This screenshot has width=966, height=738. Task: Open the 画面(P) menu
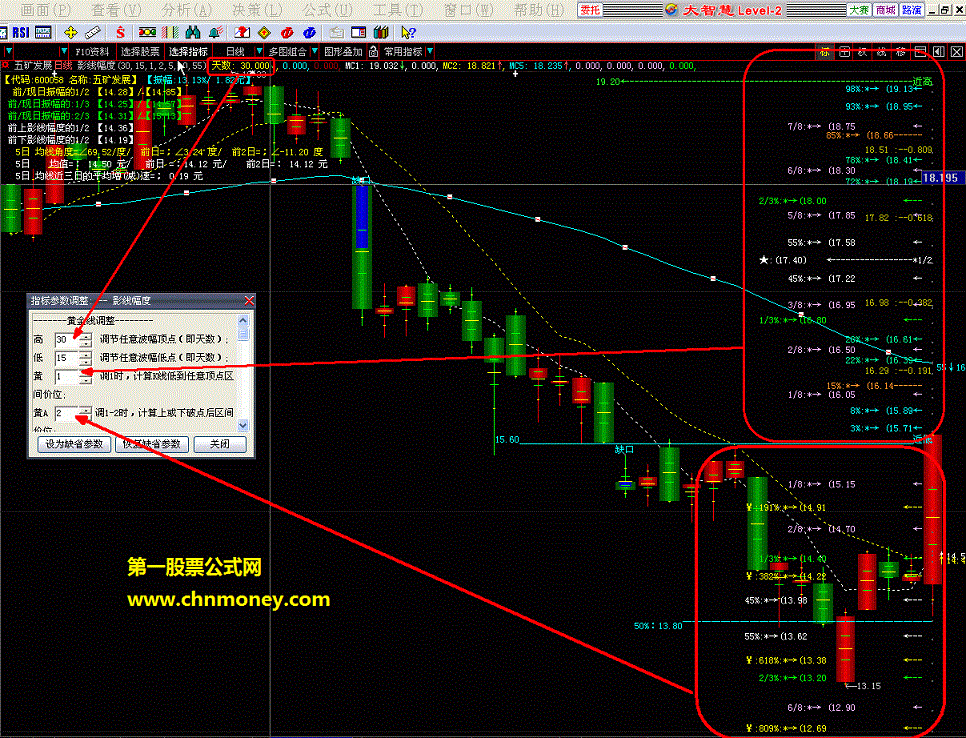tap(45, 10)
